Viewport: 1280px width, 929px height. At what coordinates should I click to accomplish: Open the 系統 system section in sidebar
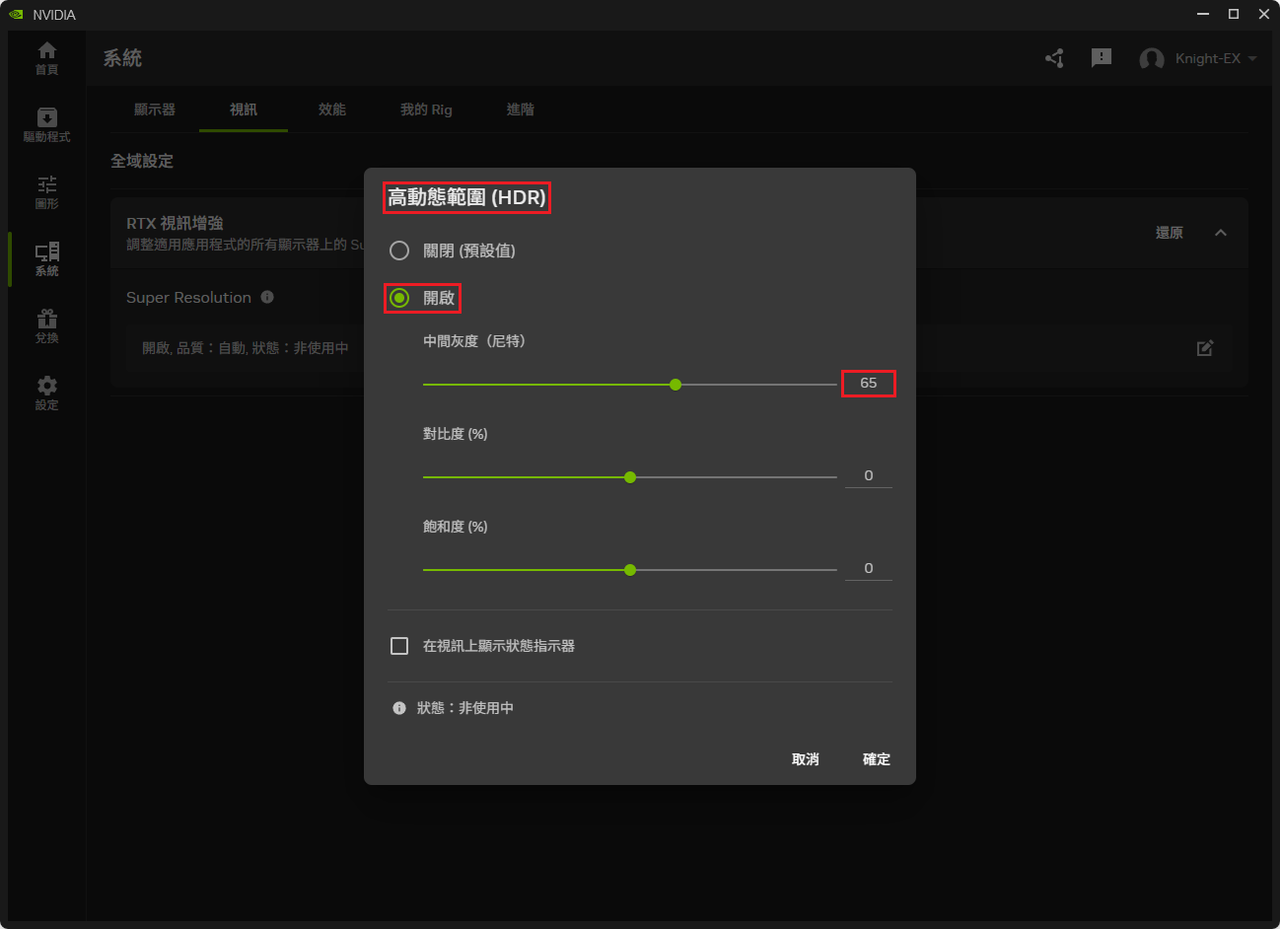[x=47, y=259]
